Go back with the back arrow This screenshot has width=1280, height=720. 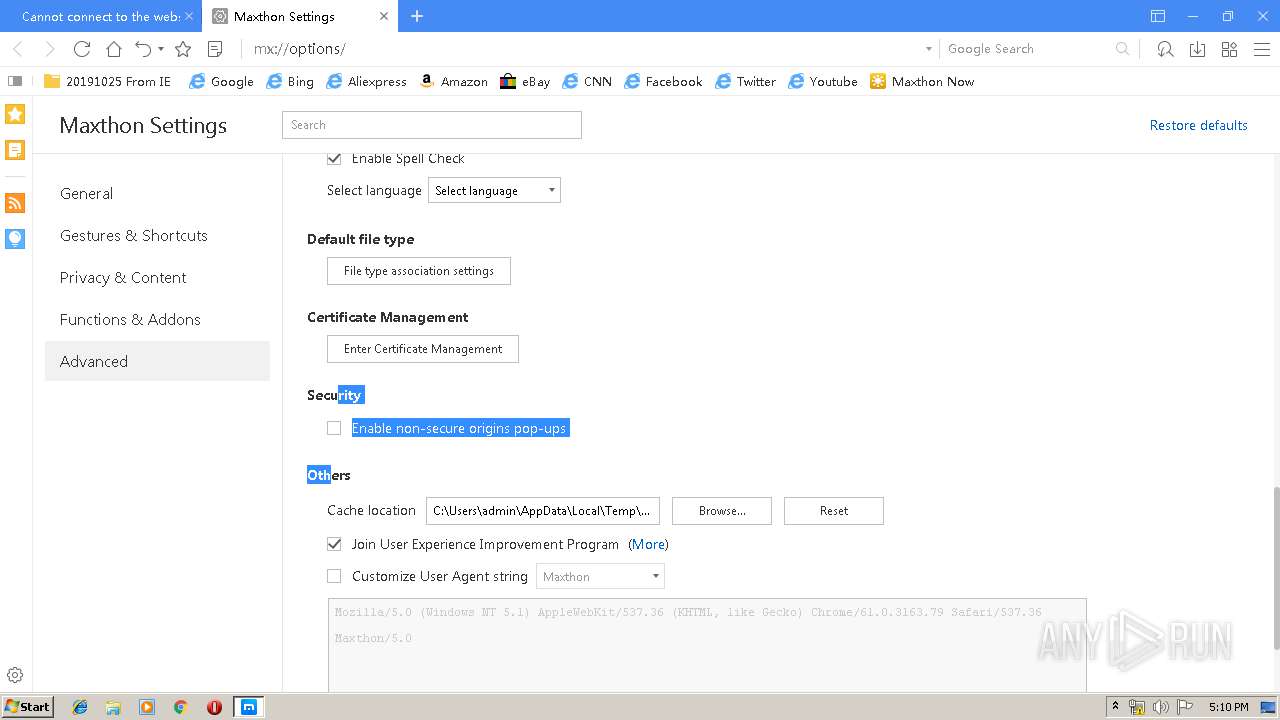[18, 49]
